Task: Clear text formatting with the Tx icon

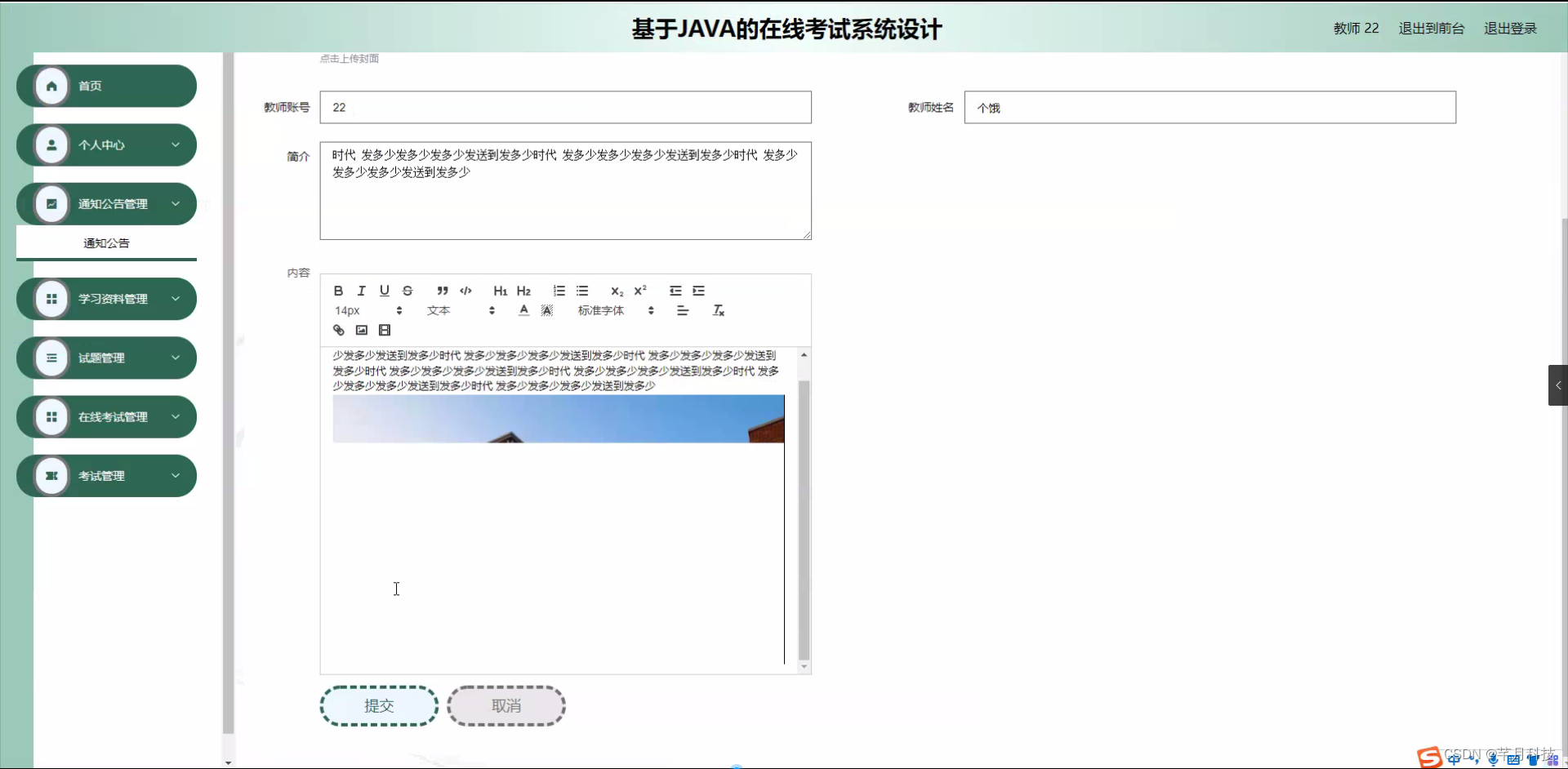Action: 718,310
